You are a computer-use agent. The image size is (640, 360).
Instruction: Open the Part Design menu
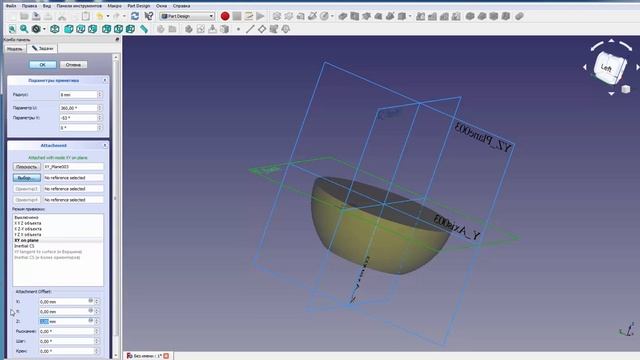point(138,6)
